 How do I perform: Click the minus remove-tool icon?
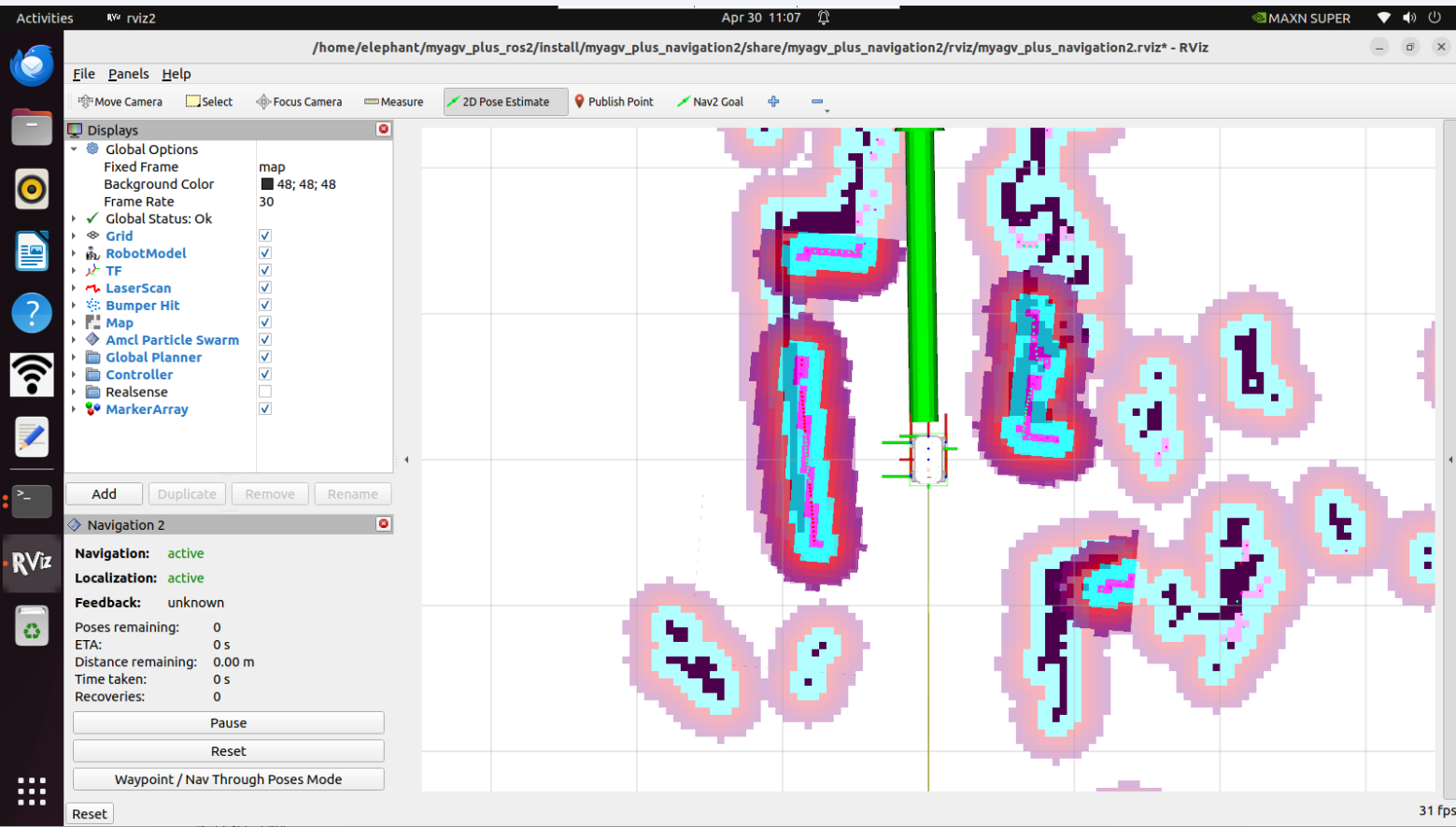point(817,102)
